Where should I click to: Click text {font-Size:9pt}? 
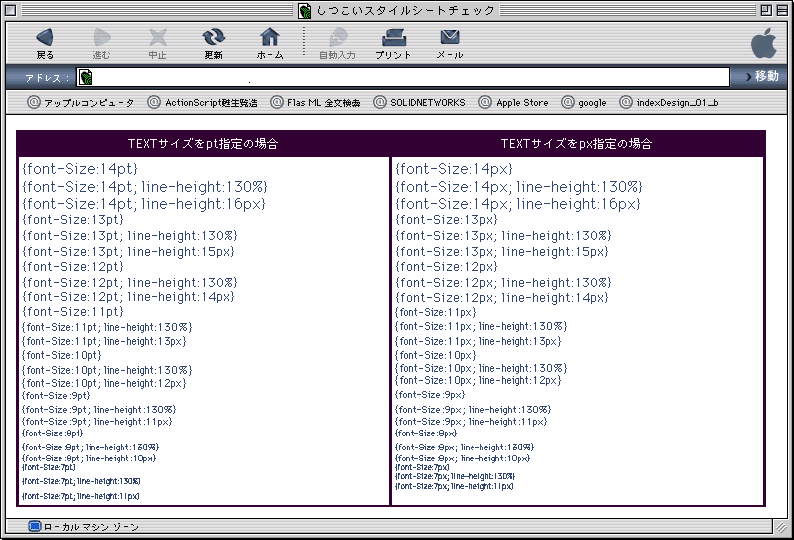(56, 395)
